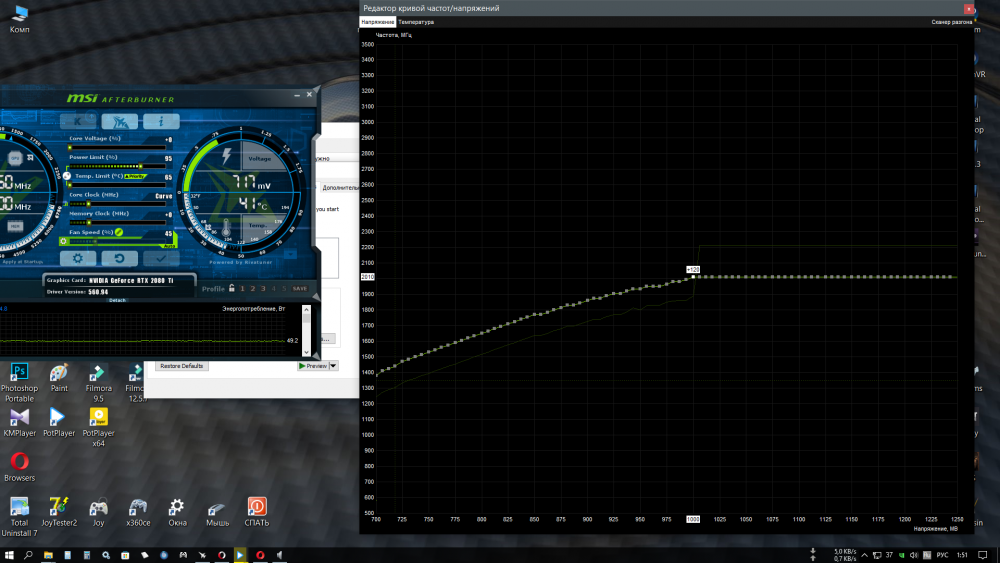Open PotPlayer desktop shortcut

click(59, 422)
